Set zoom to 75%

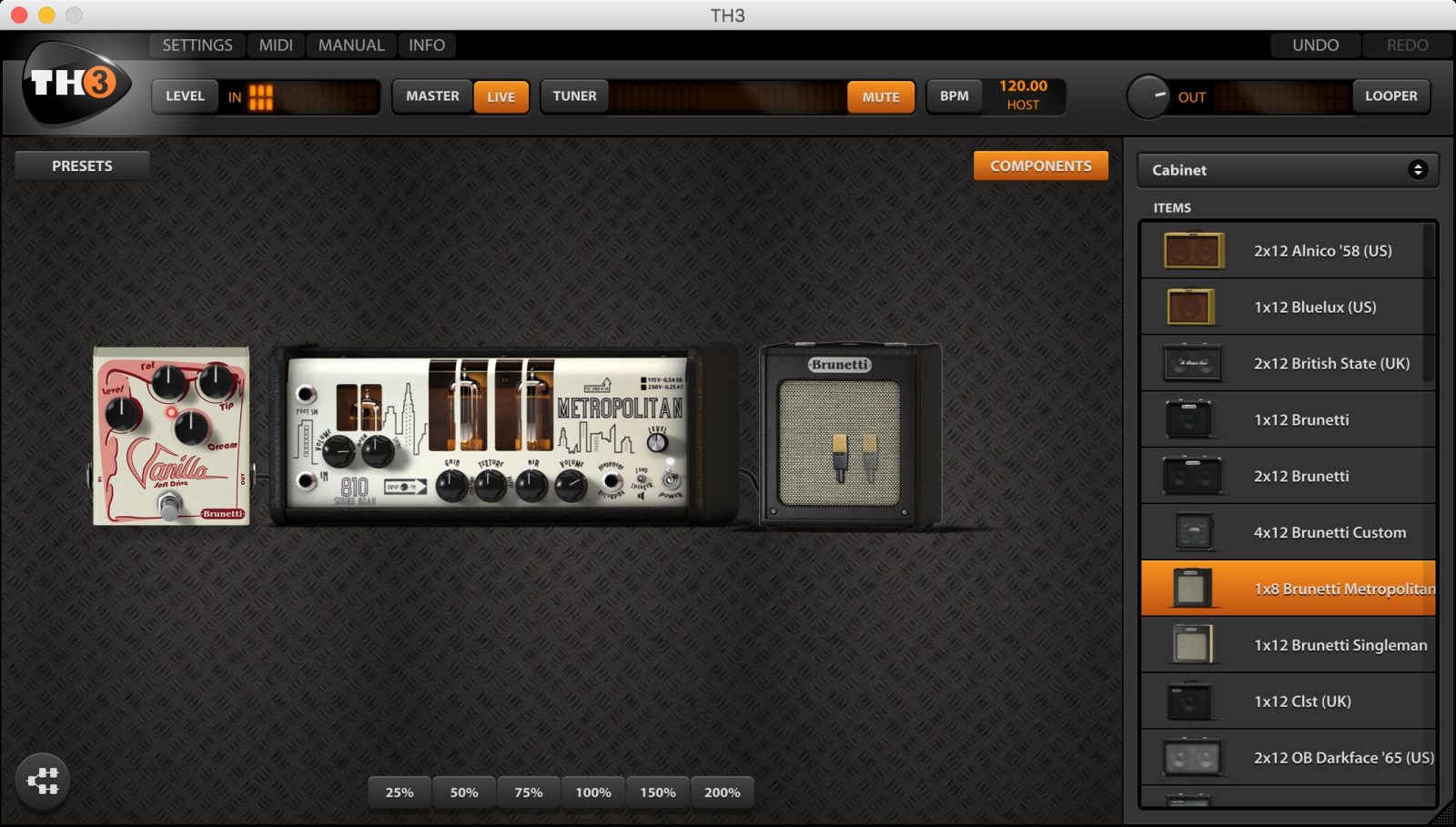click(x=529, y=792)
